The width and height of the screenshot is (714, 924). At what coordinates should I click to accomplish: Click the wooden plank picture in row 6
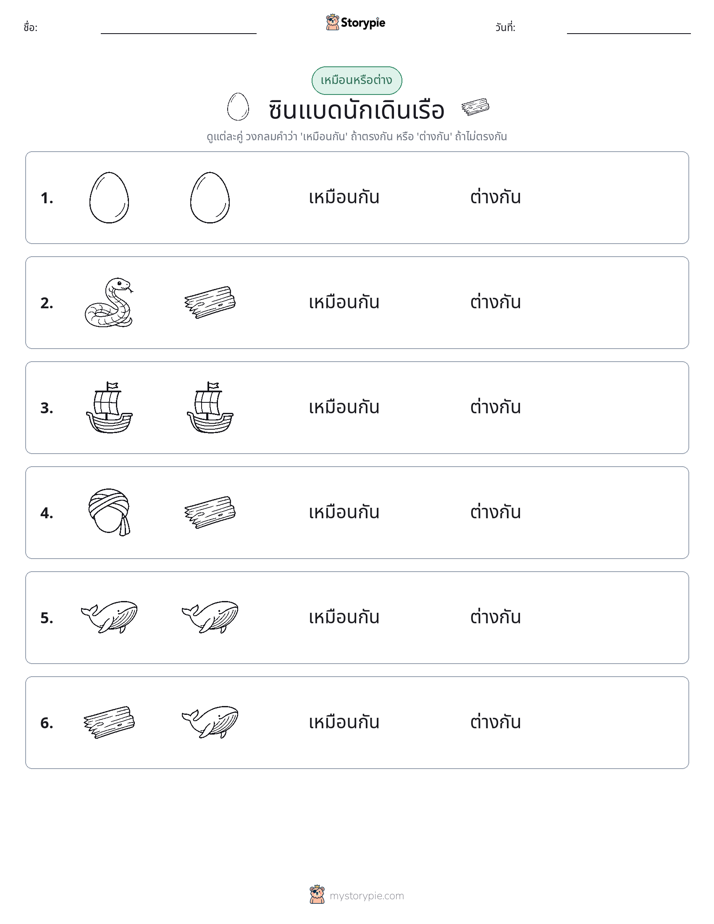click(109, 722)
